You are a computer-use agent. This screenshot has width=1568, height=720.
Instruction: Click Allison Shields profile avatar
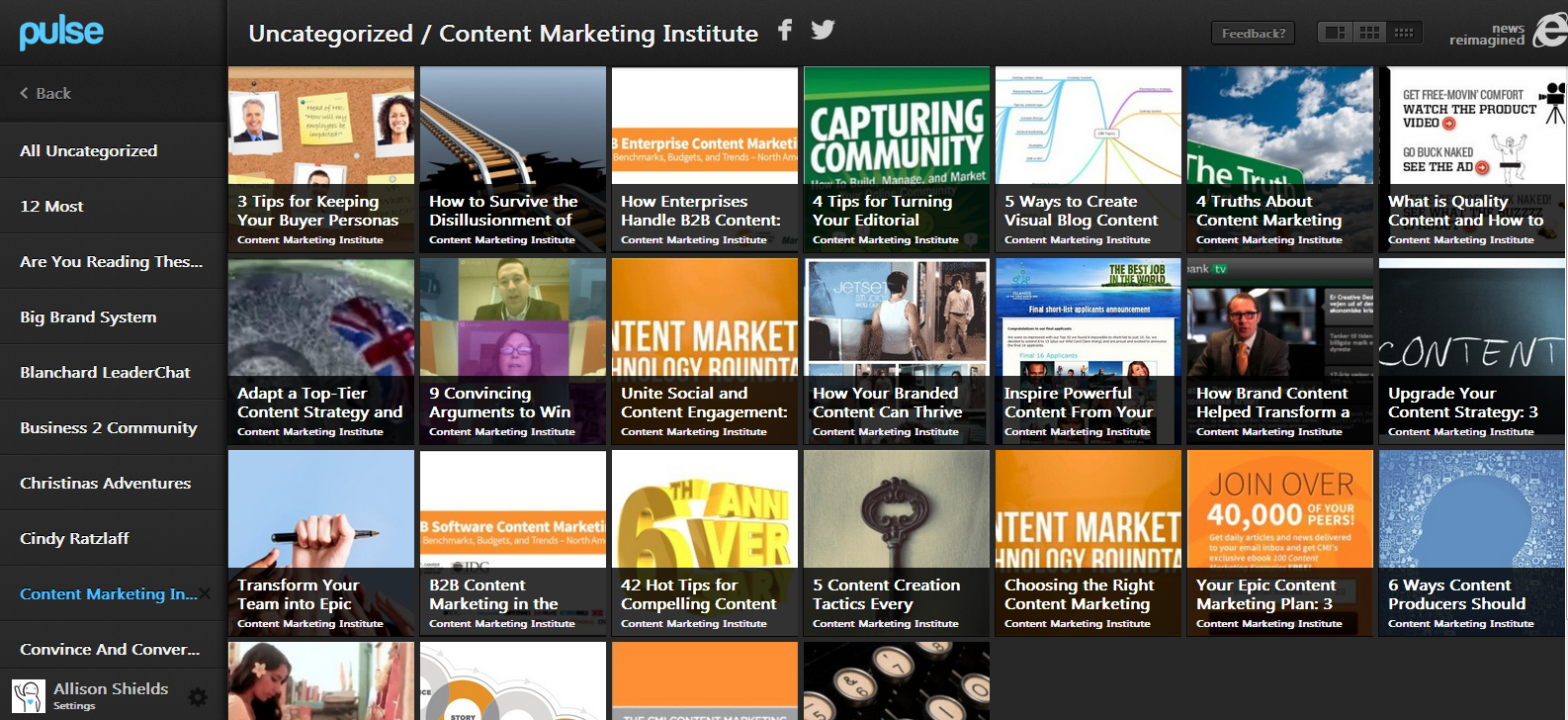(28, 696)
